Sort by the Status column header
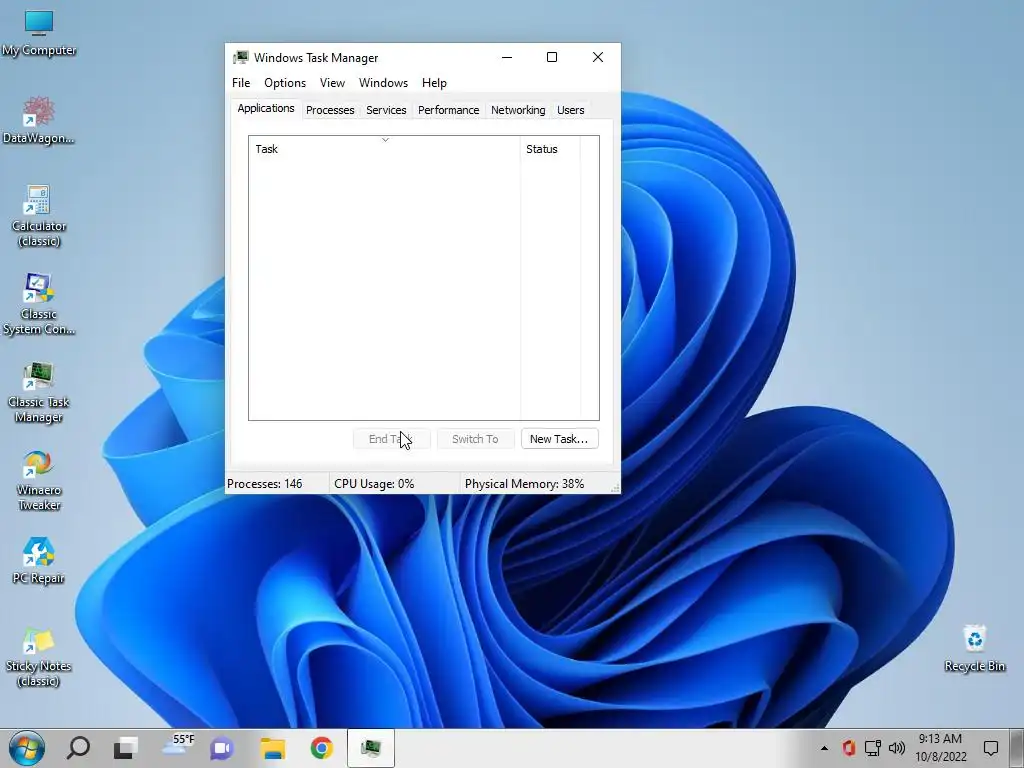The width and height of the screenshot is (1024, 768). (550, 149)
